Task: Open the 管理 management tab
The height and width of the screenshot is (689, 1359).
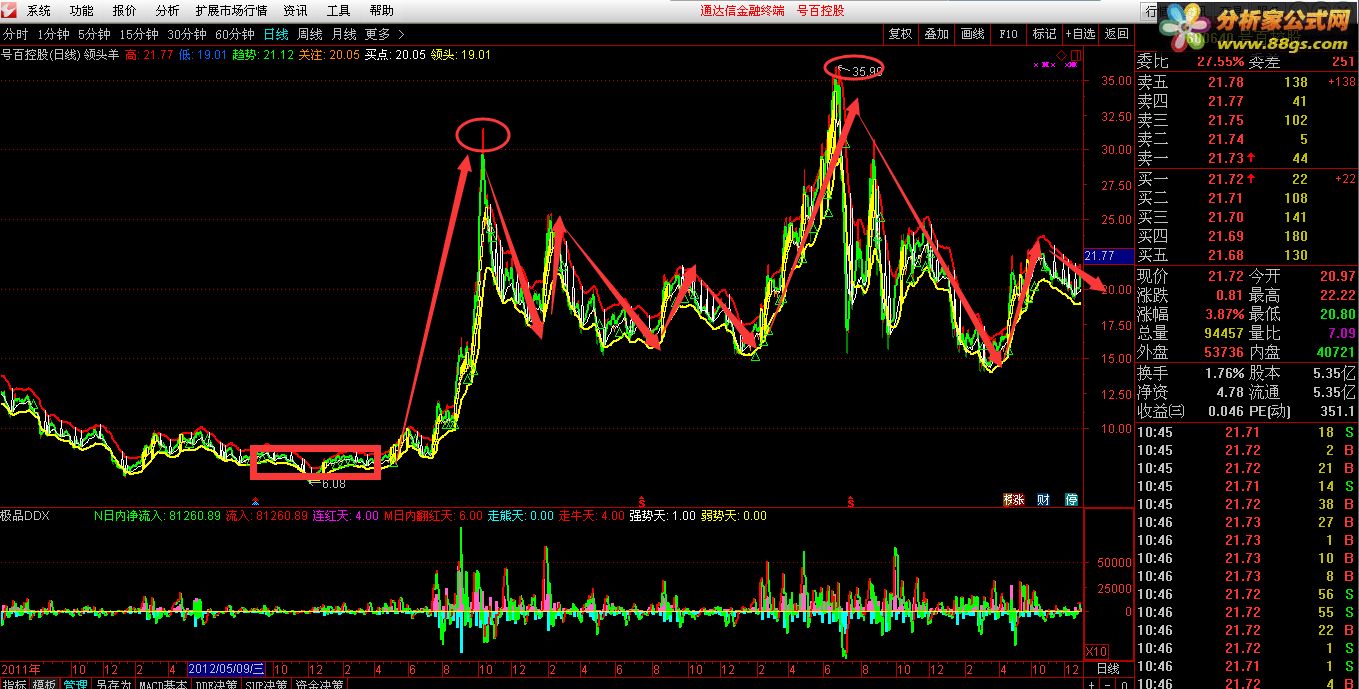Action: point(75,684)
